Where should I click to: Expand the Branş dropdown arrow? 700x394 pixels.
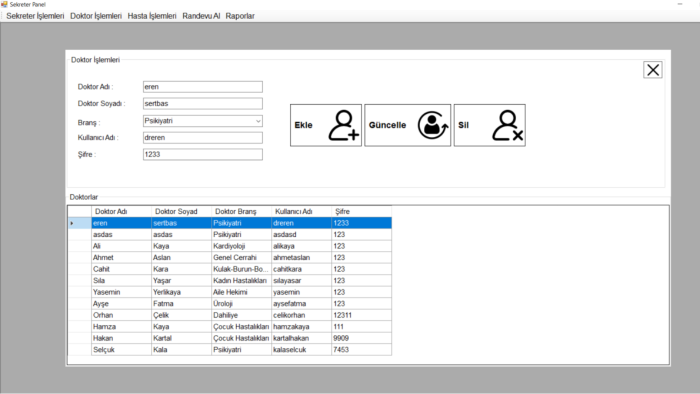(x=258, y=121)
